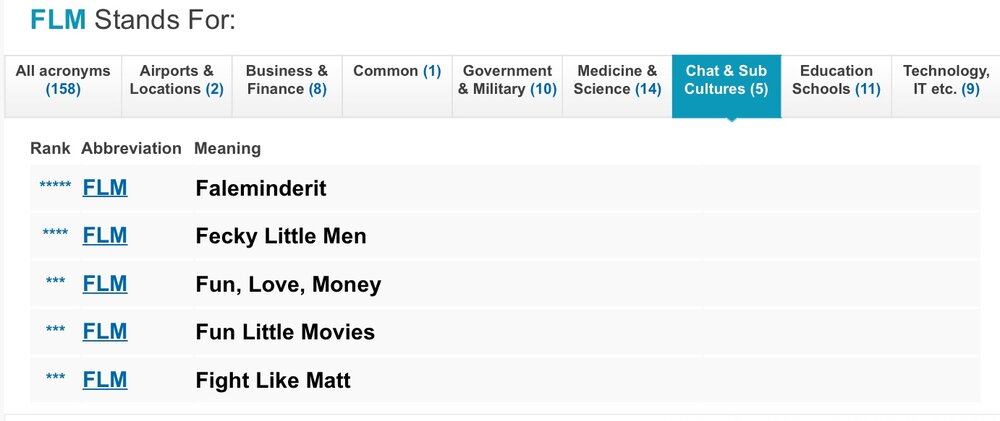This screenshot has width=1000, height=421.
Task: Follow FLM link for Fun, Love, Money
Action: pos(105,283)
